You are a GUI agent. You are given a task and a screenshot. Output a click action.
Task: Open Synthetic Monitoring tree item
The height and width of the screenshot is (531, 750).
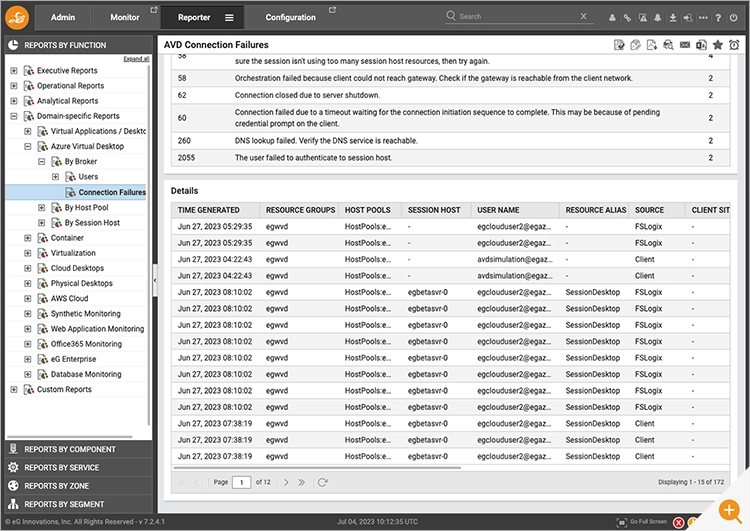(86, 314)
